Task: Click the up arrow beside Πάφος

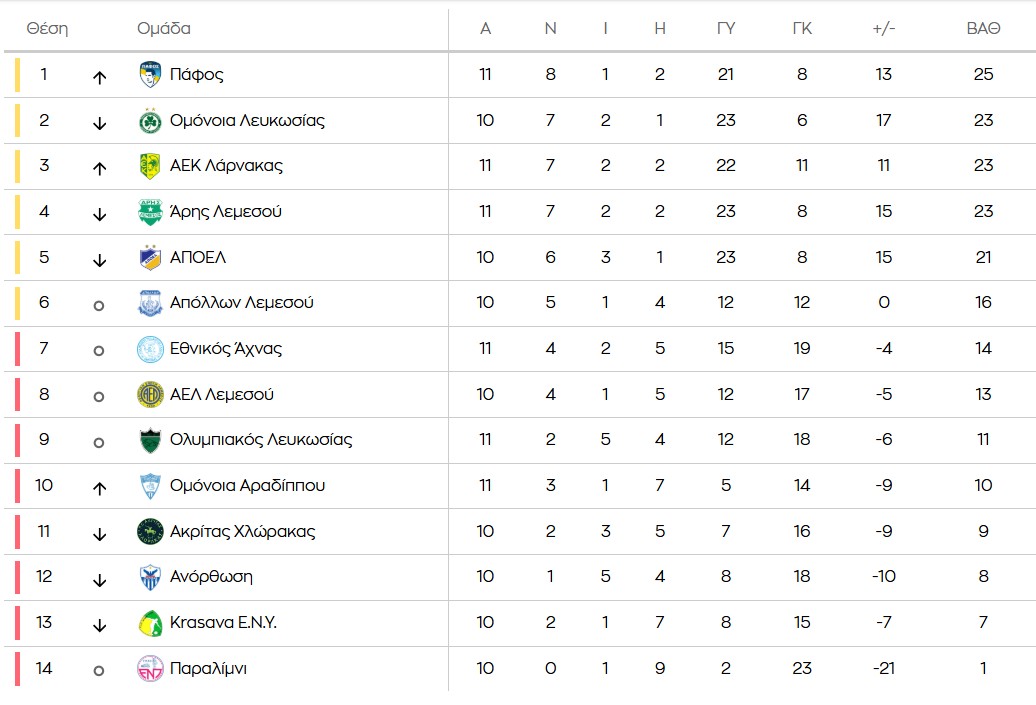Action: pyautogui.click(x=99, y=77)
